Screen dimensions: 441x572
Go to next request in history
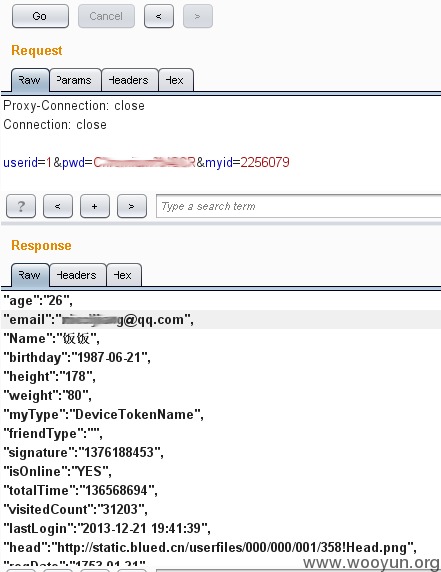[198, 16]
